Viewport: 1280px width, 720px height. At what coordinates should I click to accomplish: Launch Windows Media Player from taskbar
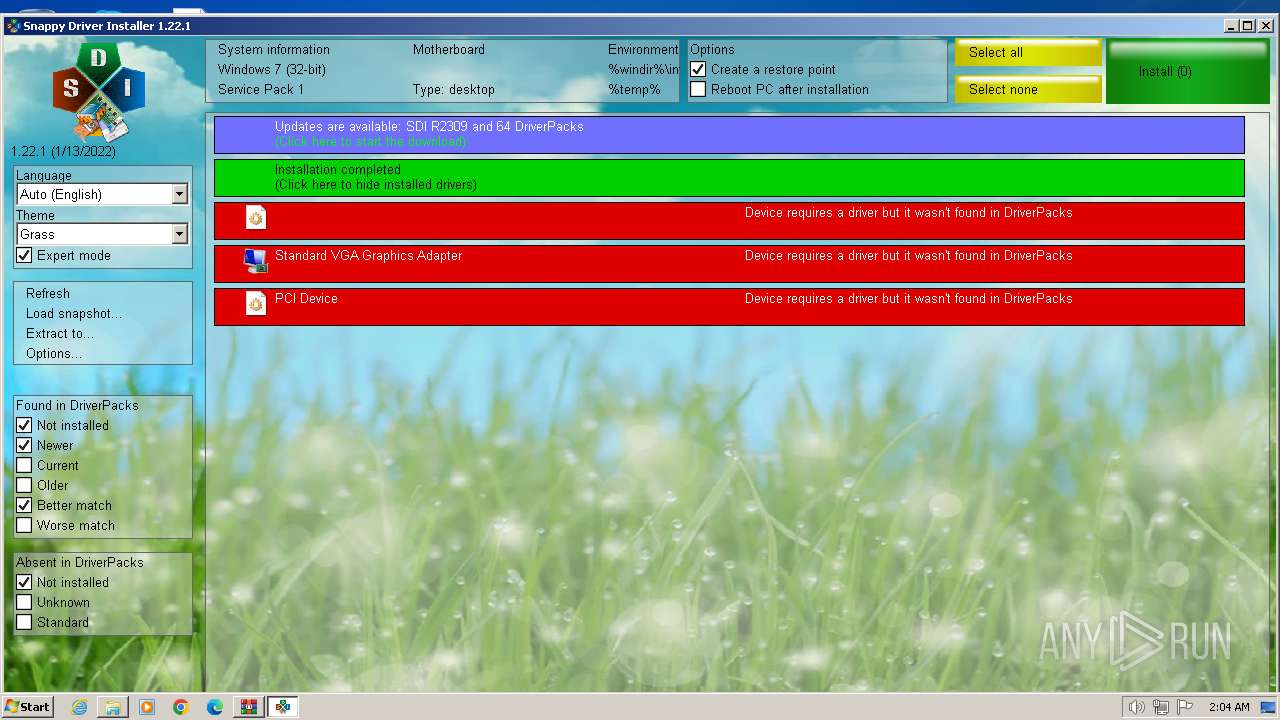(147, 707)
